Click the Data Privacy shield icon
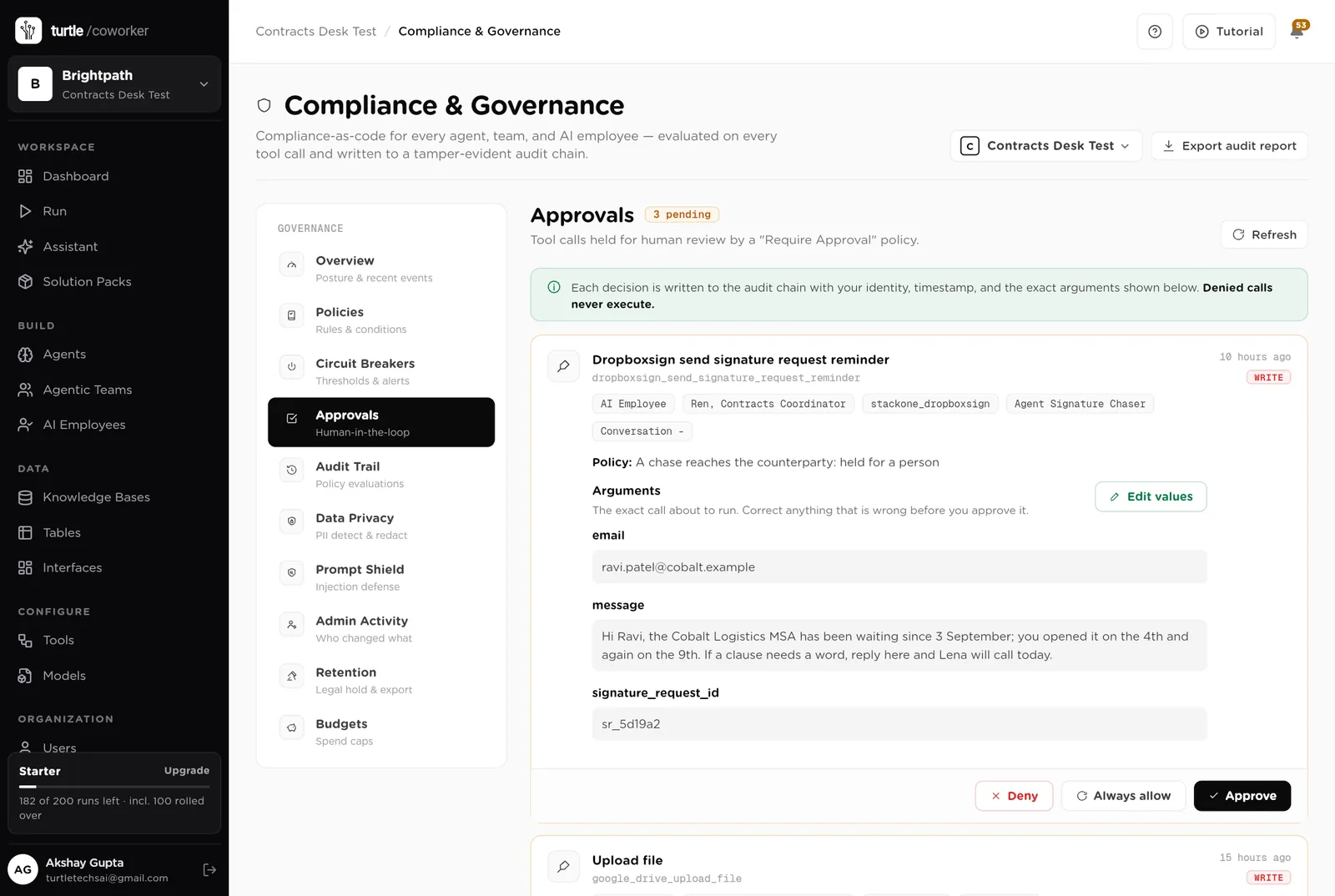The width and height of the screenshot is (1335, 896). pos(291,521)
